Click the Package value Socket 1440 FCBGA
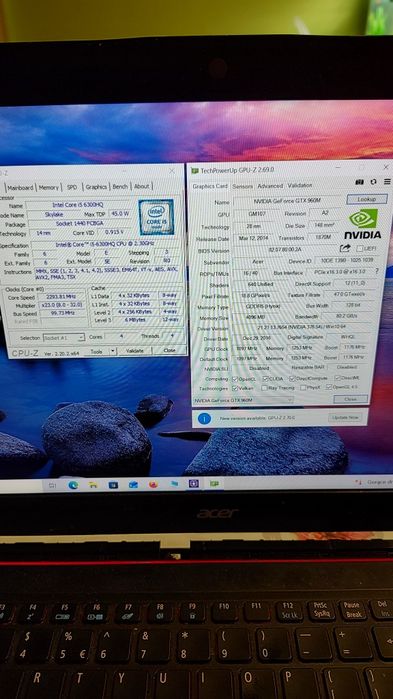 (79, 224)
